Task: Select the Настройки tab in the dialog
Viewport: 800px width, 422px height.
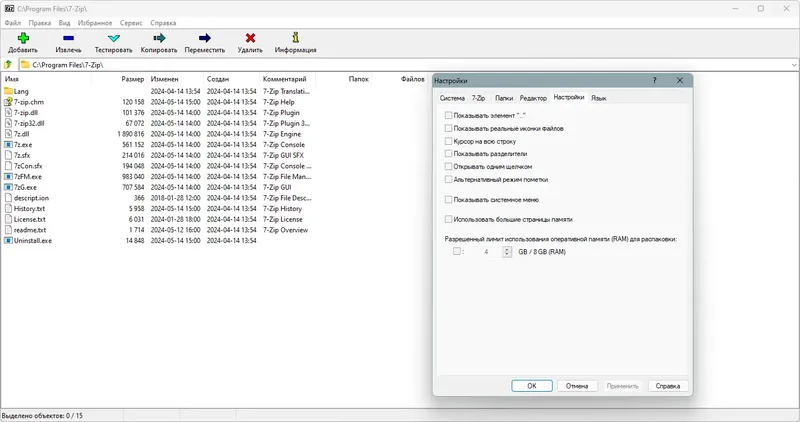Action: tap(568, 97)
